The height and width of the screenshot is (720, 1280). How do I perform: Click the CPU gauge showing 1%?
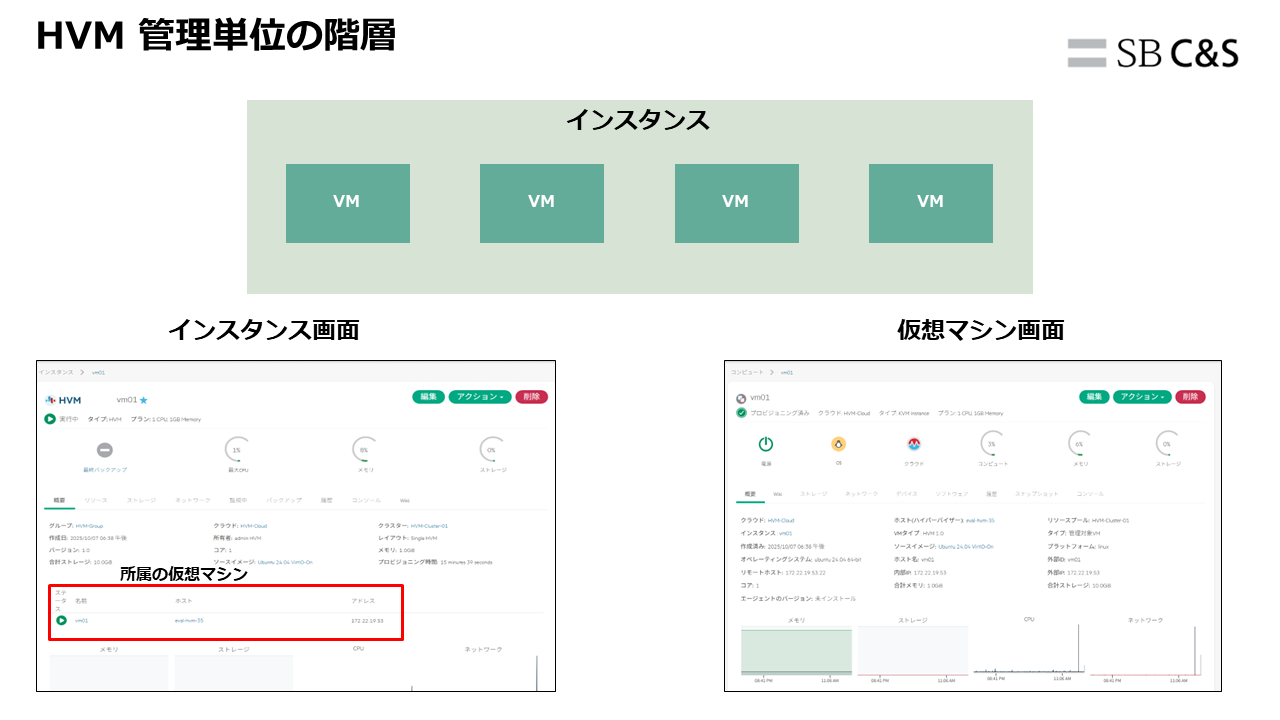click(x=234, y=448)
